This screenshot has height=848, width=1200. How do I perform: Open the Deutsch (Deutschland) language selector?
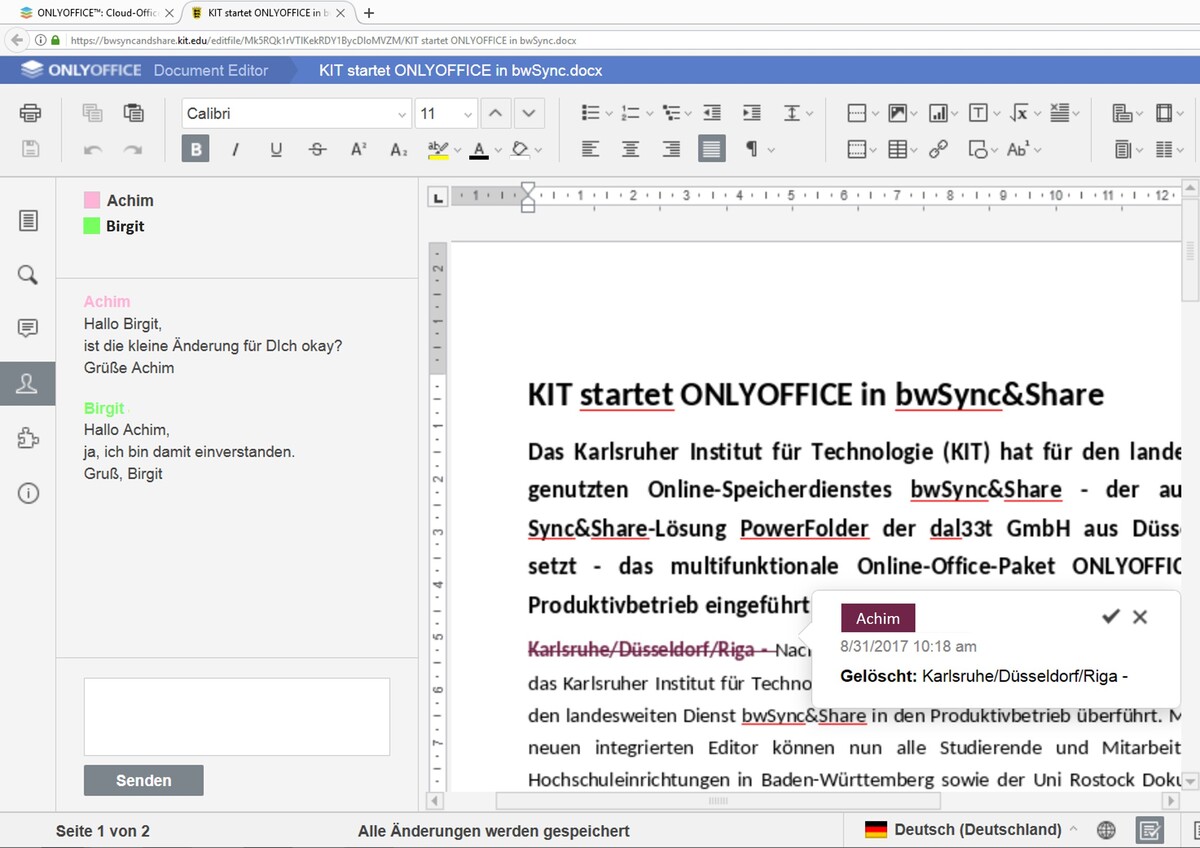coord(971,830)
